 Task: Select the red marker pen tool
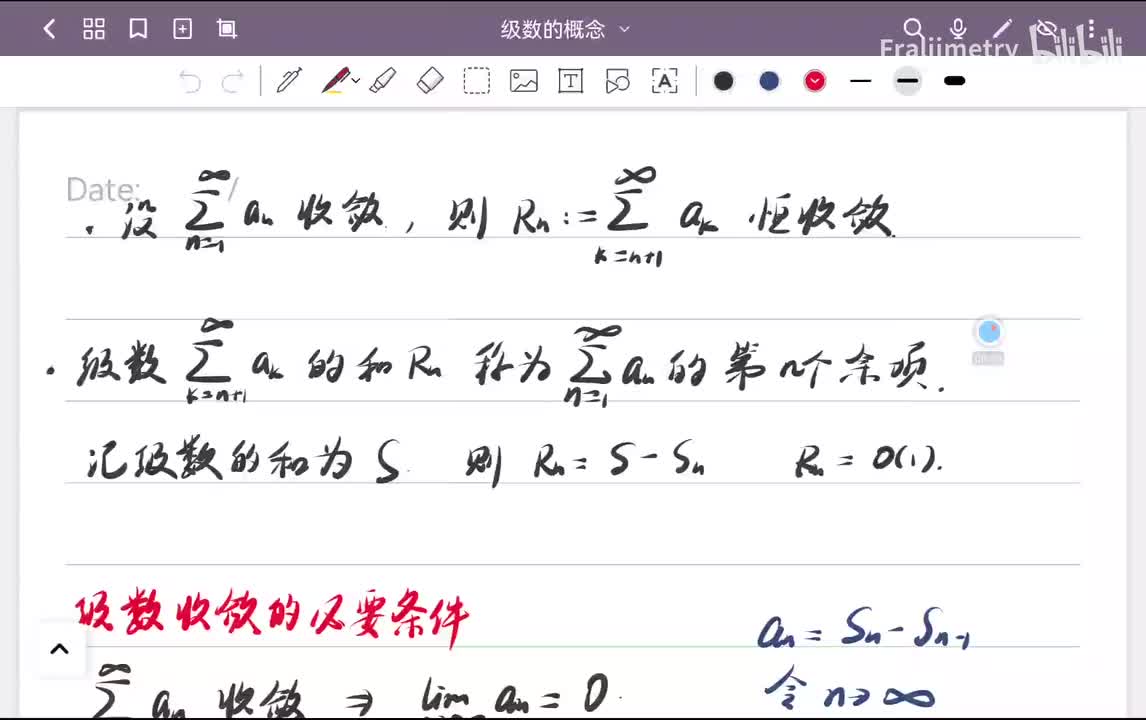coord(335,80)
